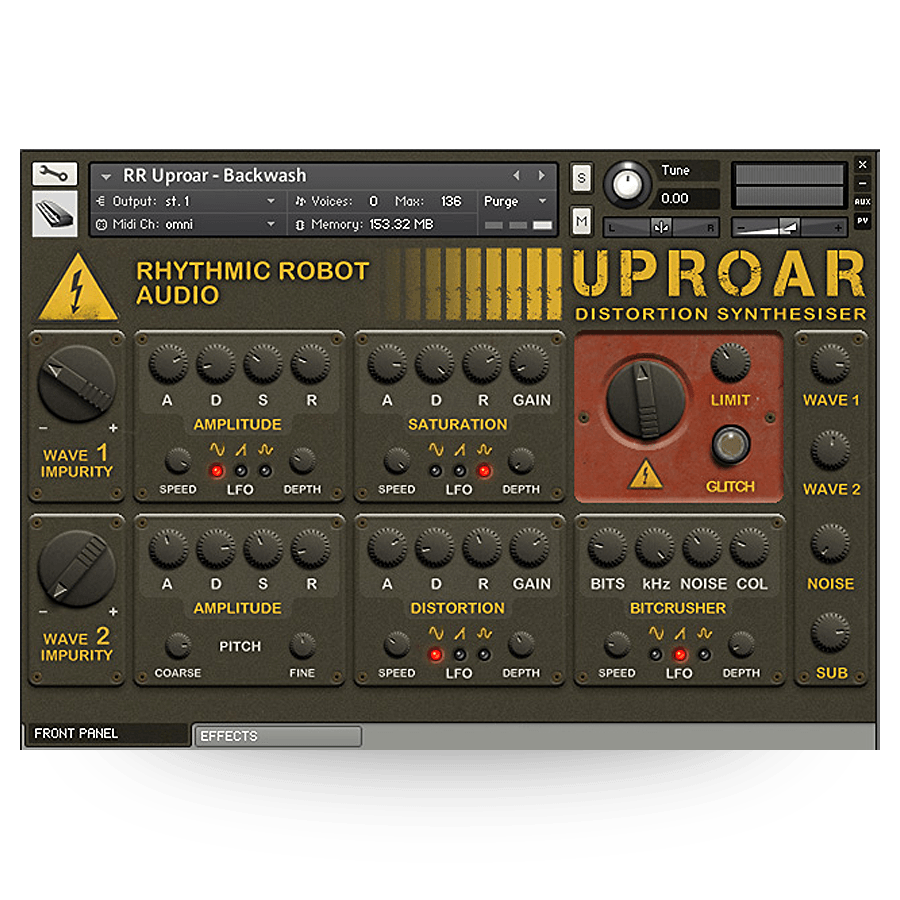Toggle the Glitch push button
This screenshot has height=900, width=900.
pos(731,444)
